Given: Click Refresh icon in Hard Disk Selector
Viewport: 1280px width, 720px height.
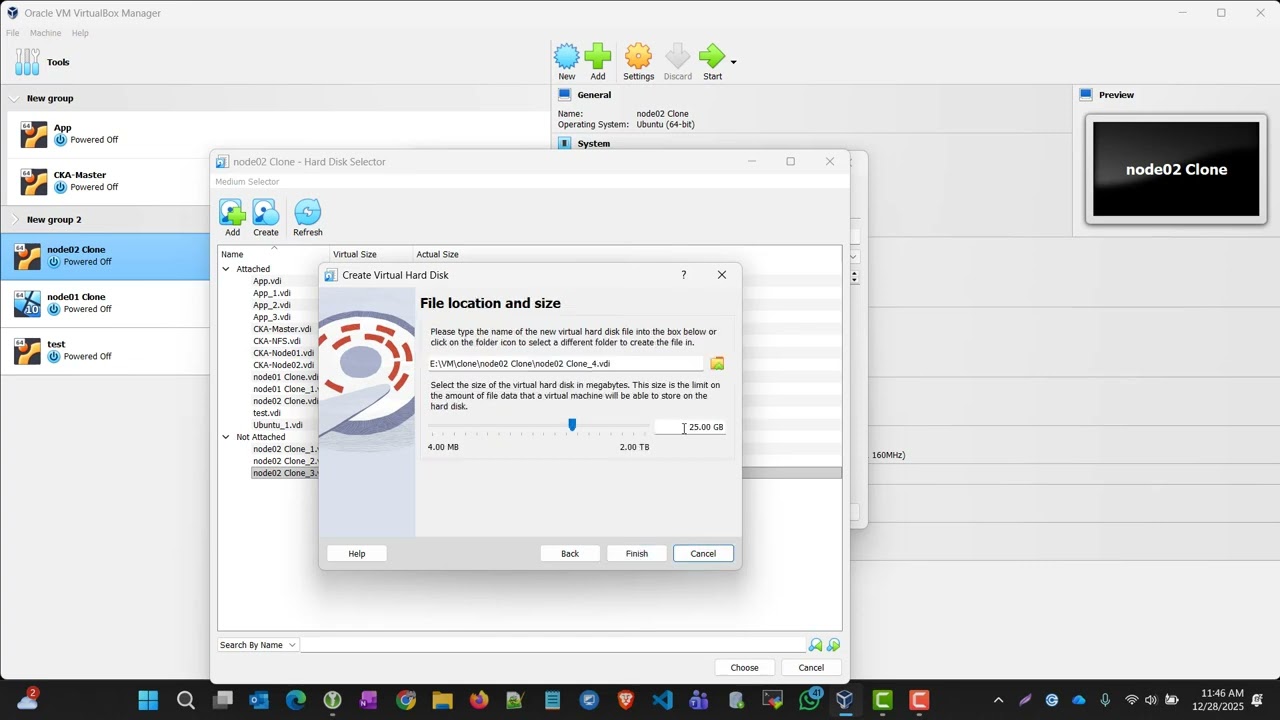Looking at the screenshot, I should pos(307,212).
